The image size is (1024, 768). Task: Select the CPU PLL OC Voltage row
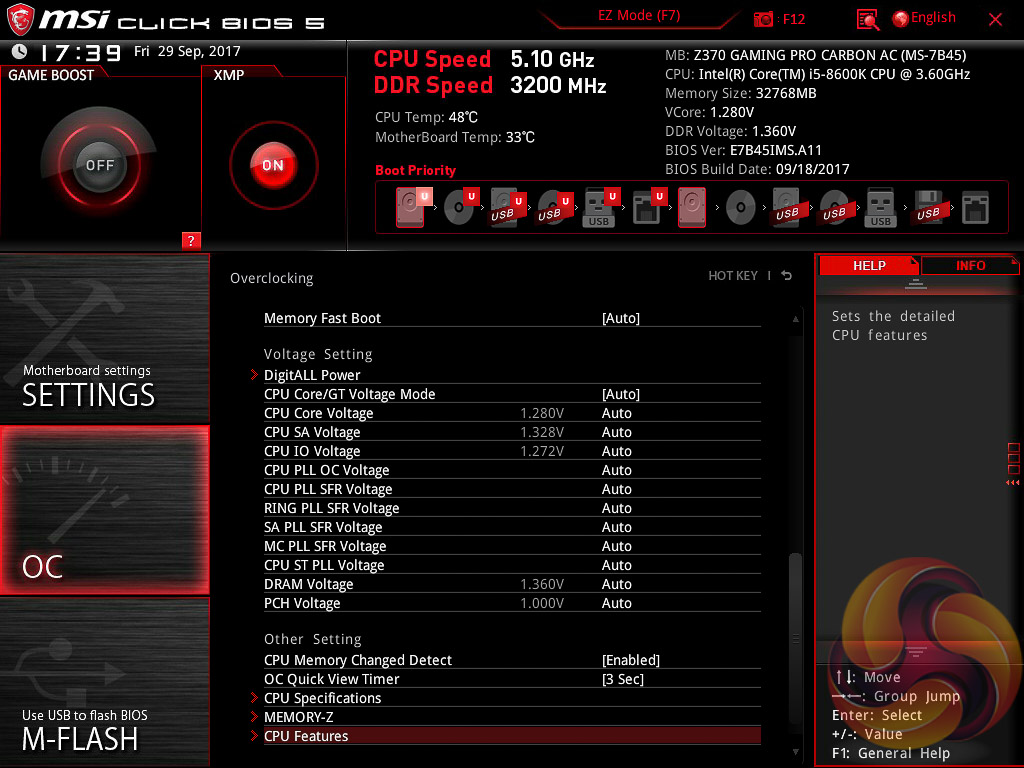[512, 470]
